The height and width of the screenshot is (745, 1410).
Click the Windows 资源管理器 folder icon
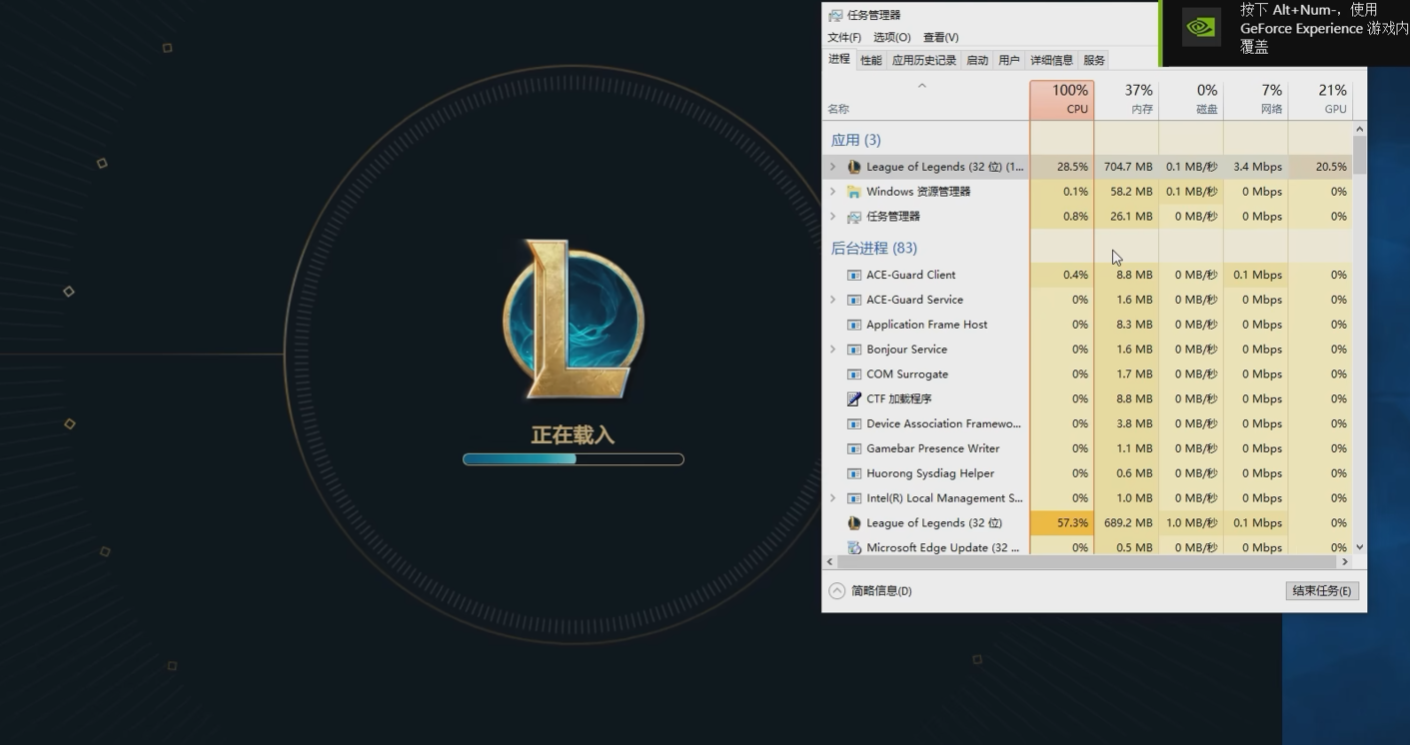pos(854,192)
